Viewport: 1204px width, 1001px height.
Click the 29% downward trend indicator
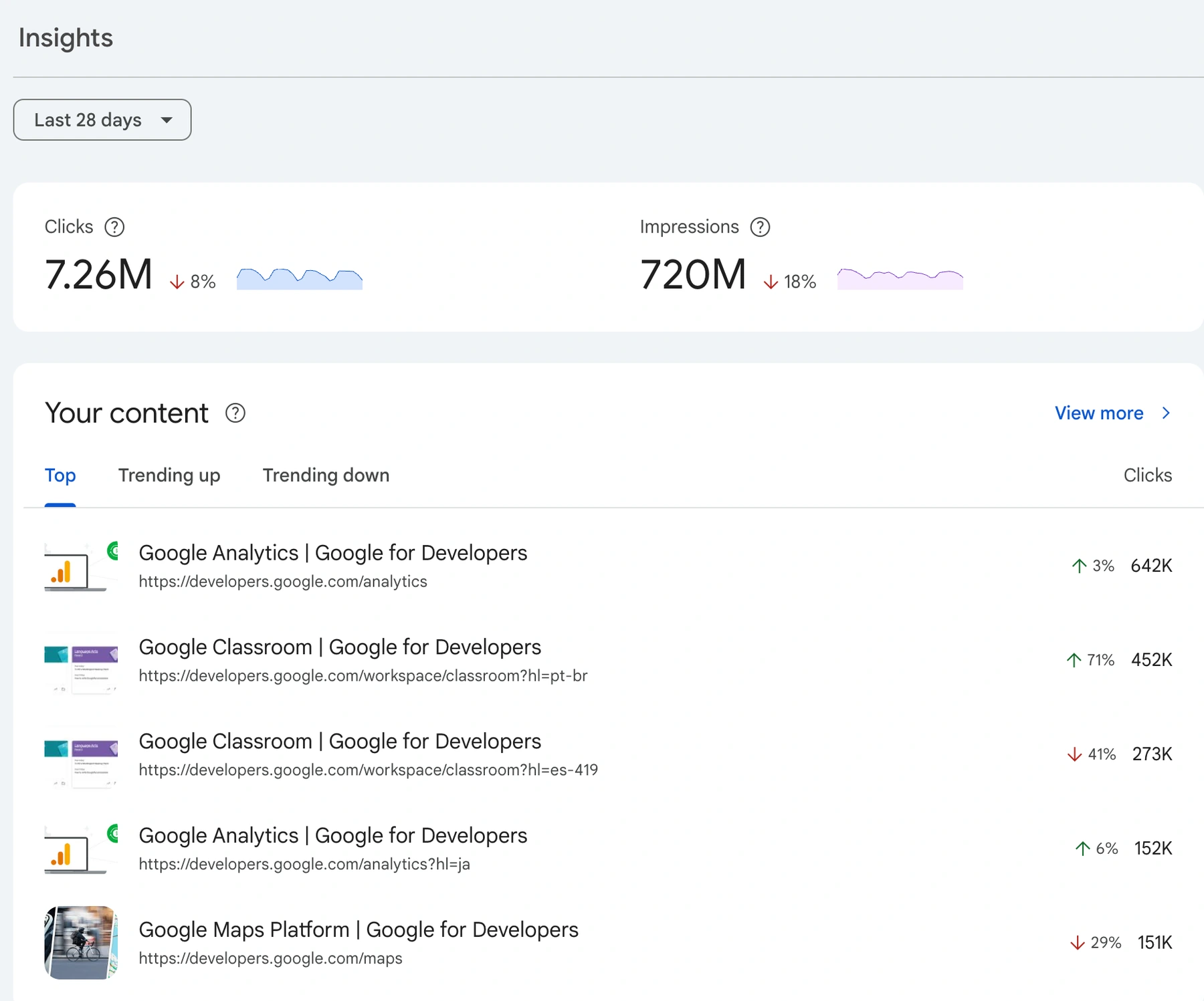[1096, 943]
